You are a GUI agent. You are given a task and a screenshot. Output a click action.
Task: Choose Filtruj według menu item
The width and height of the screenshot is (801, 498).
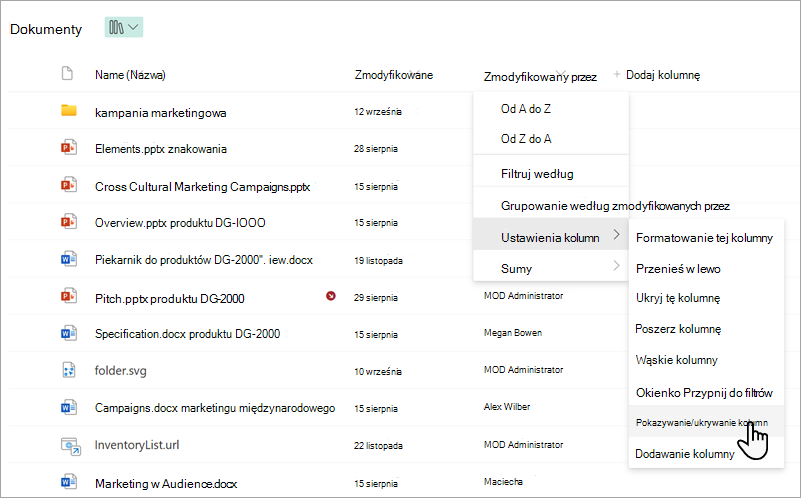(551, 174)
